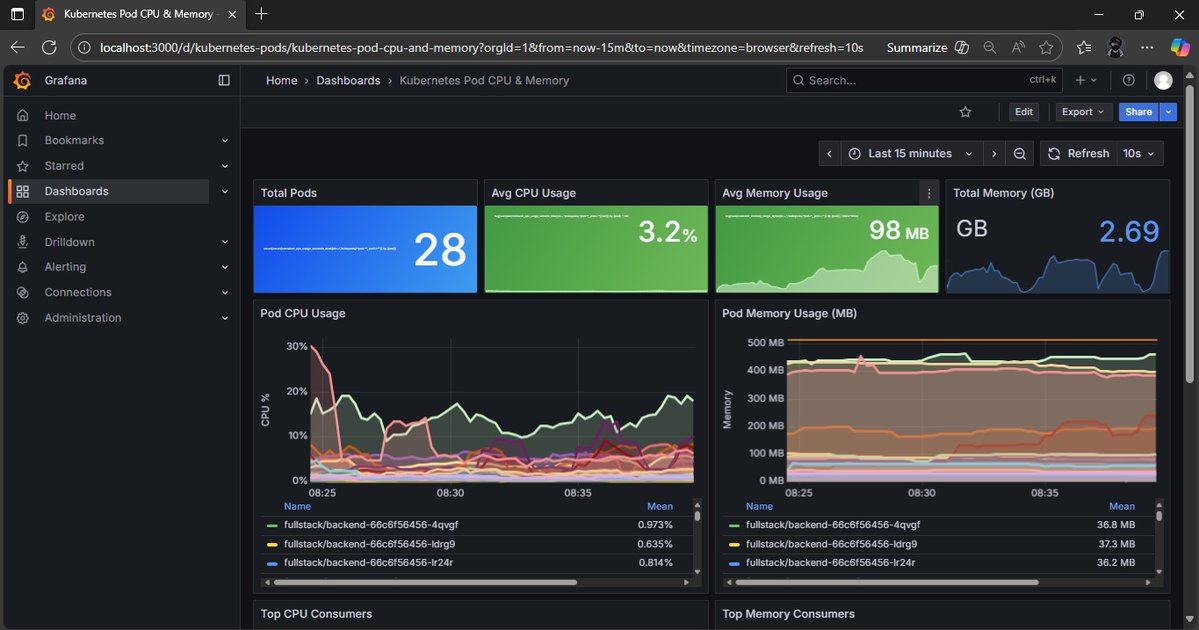Click the Grafana logo icon

point(23,80)
